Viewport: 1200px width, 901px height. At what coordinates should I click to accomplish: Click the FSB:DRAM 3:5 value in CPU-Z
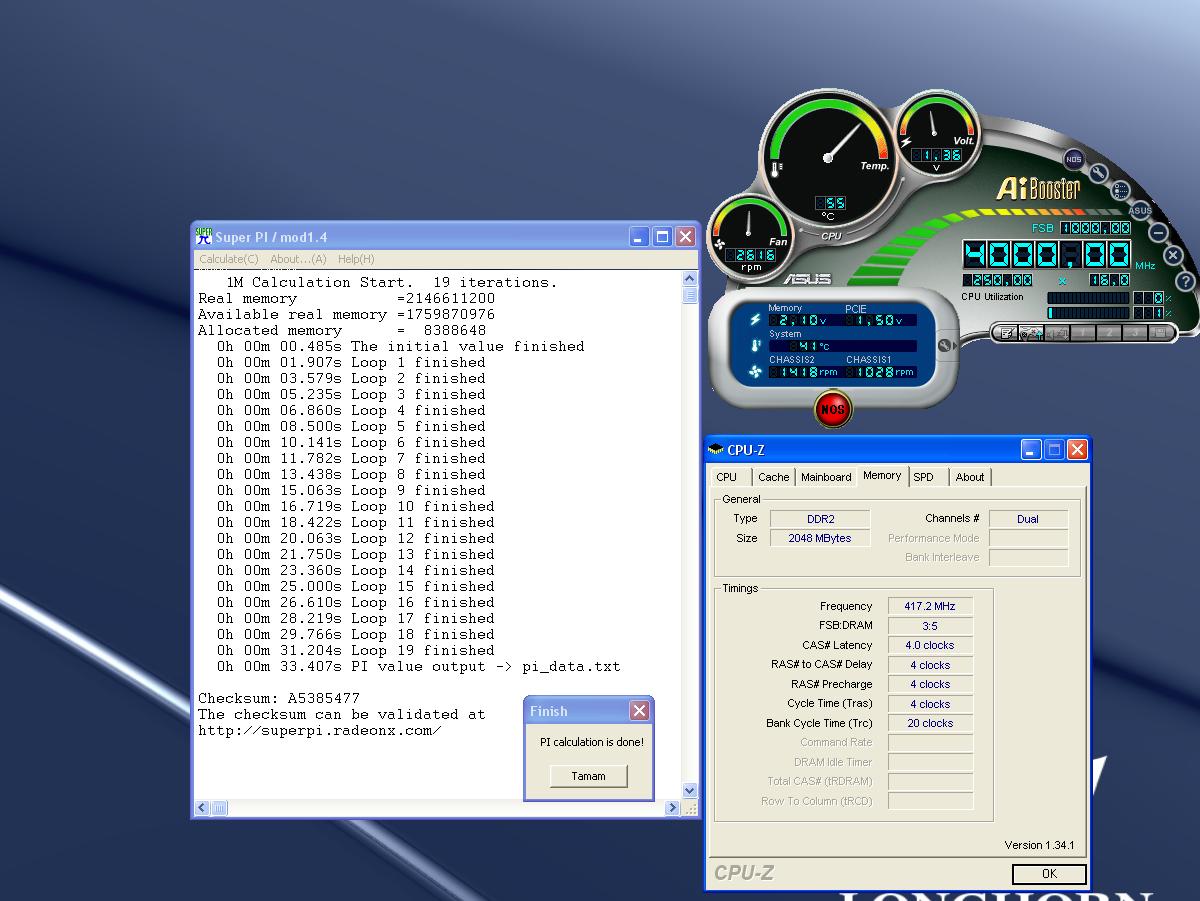pos(930,626)
